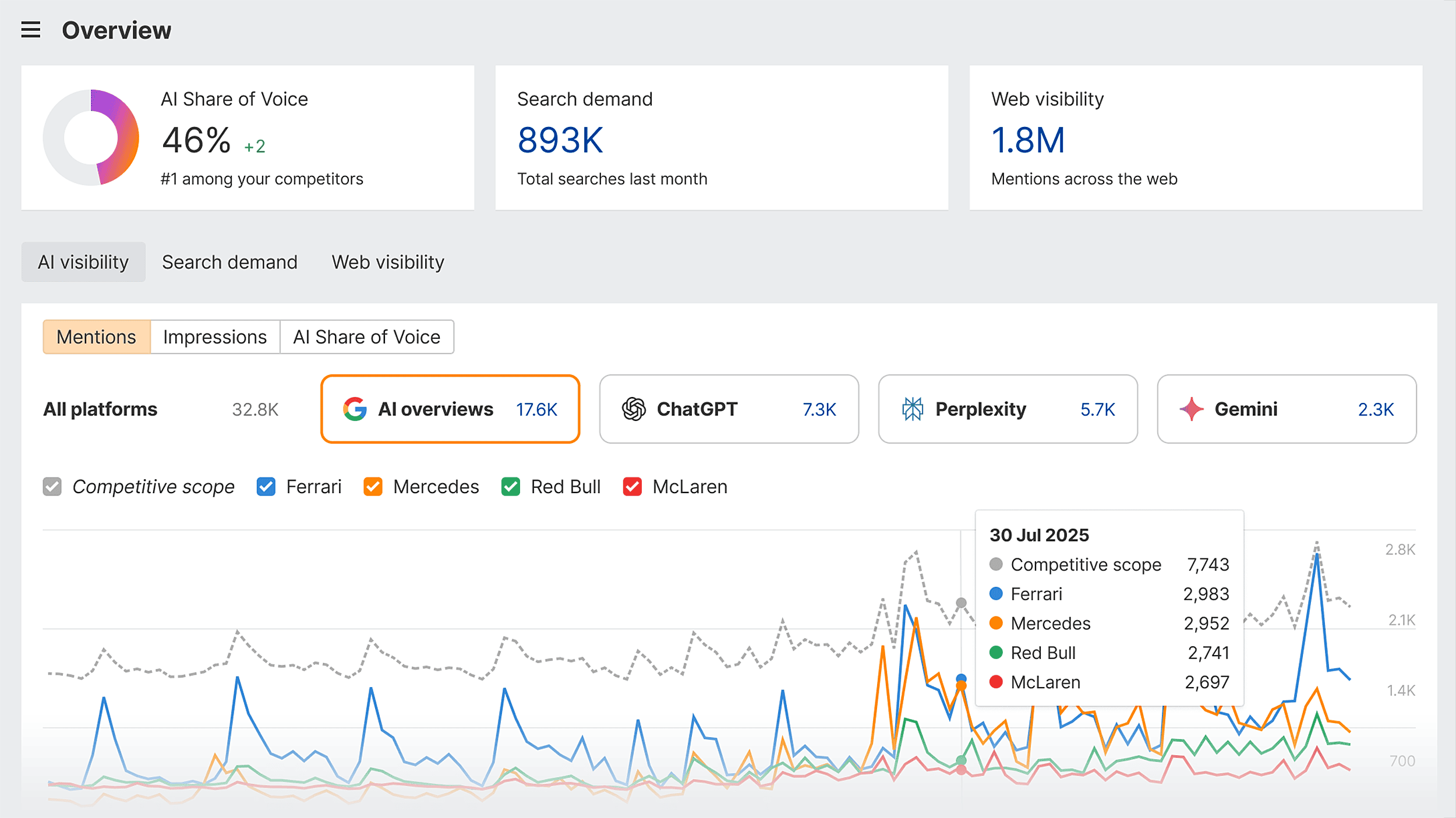The height and width of the screenshot is (818, 1456).
Task: Disable the Red Bull checkbox
Action: click(x=511, y=486)
